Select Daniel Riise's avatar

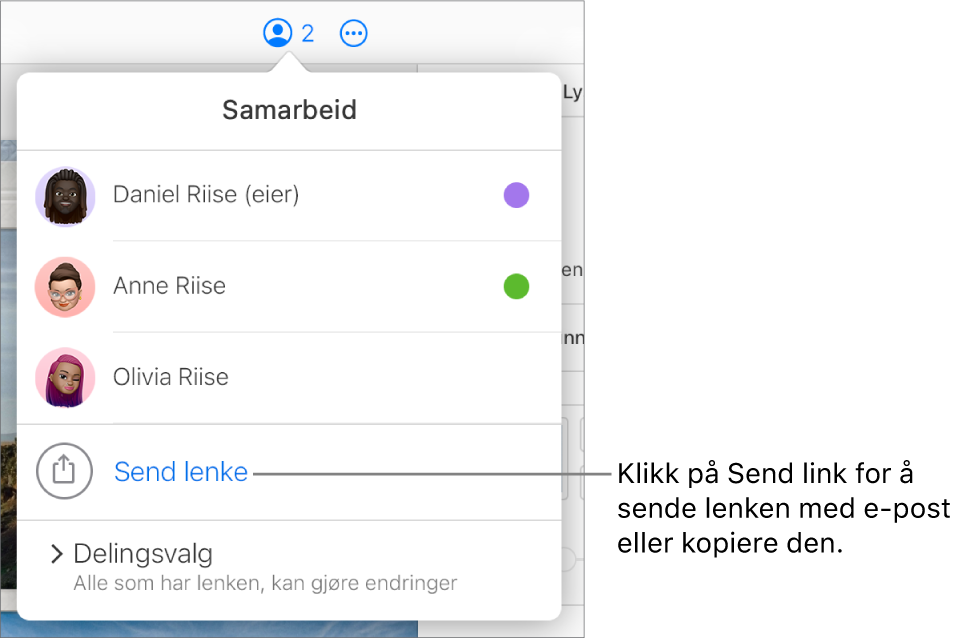64,196
